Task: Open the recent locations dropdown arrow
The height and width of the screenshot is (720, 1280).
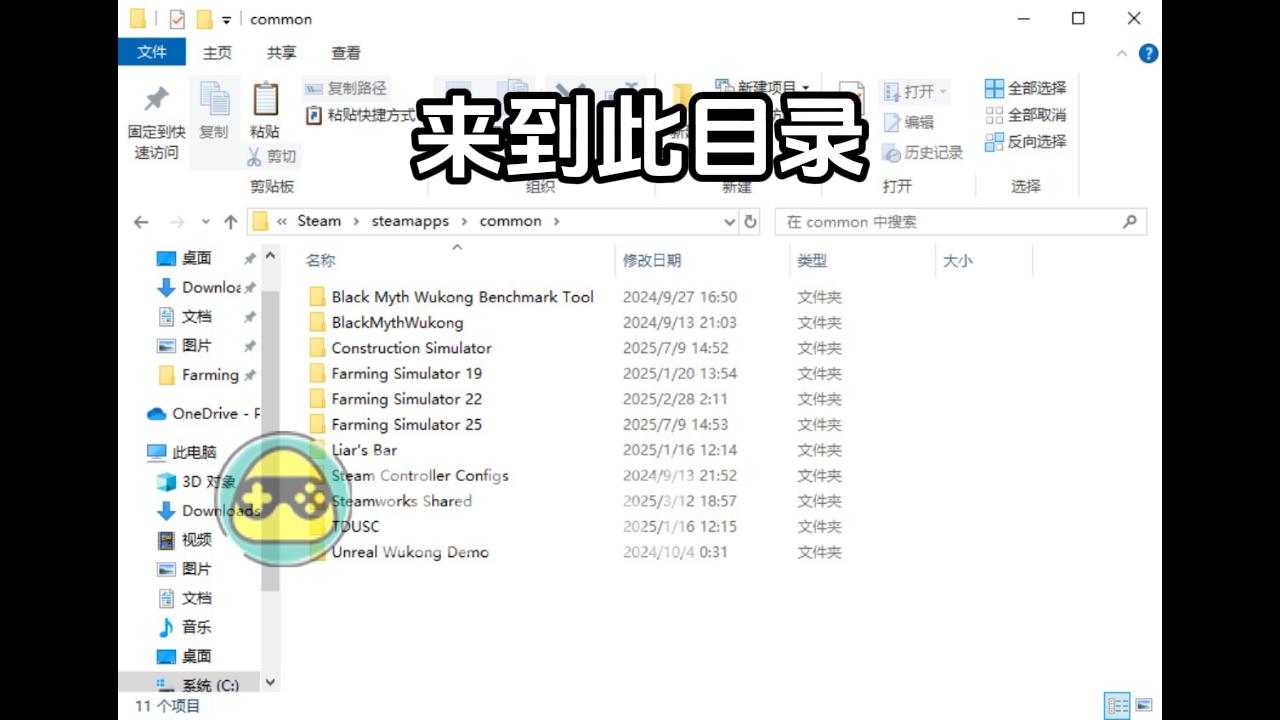Action: click(x=206, y=222)
